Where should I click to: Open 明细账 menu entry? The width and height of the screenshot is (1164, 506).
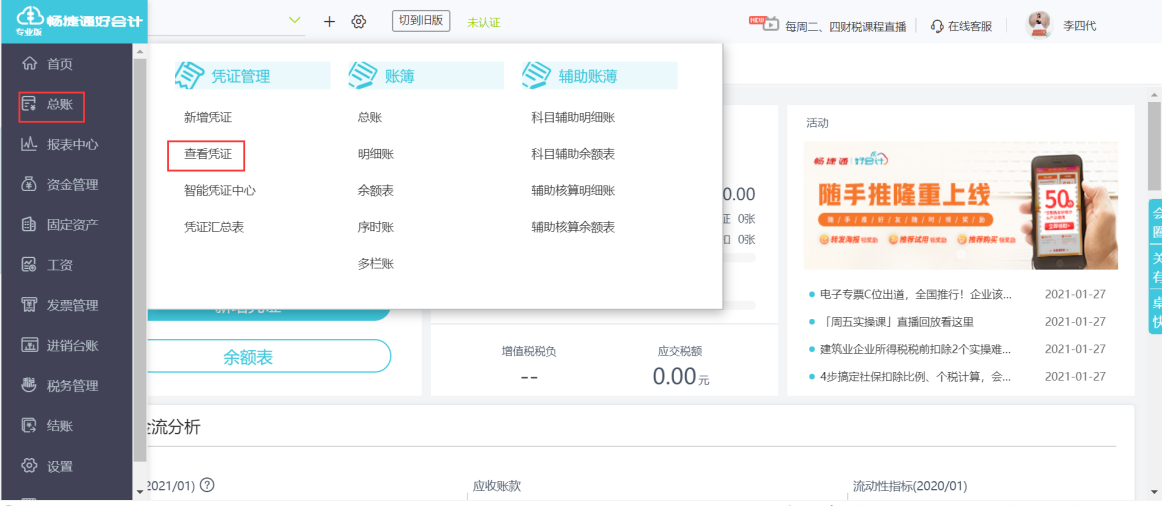(x=376, y=154)
